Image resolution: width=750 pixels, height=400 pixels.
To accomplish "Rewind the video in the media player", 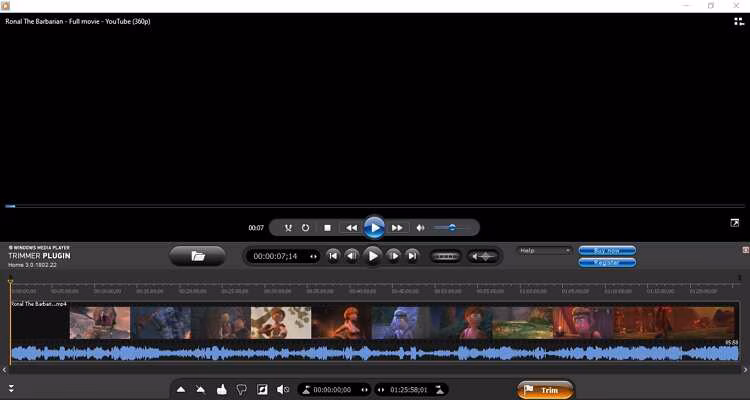I will point(352,228).
